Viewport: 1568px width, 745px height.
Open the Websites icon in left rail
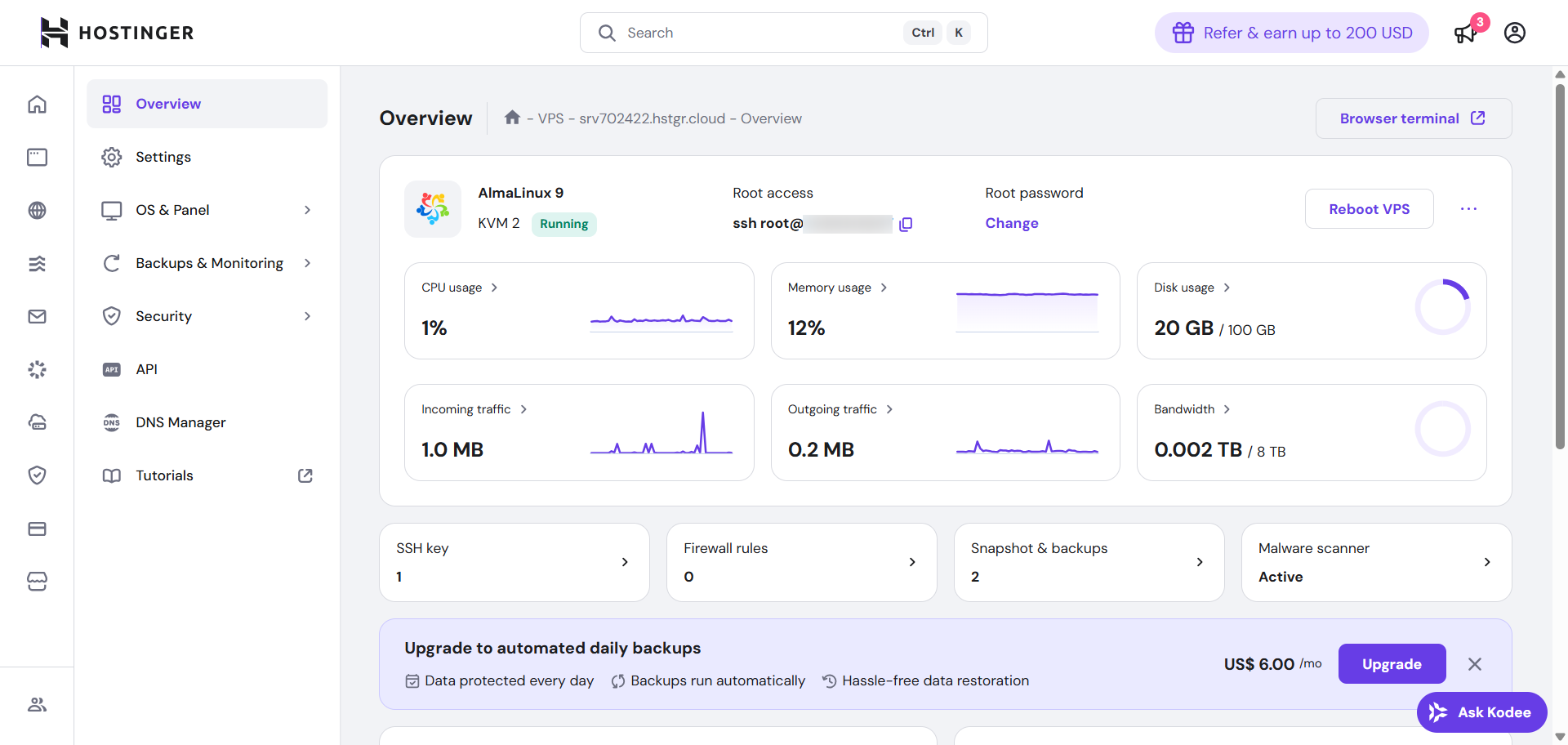[x=37, y=157]
